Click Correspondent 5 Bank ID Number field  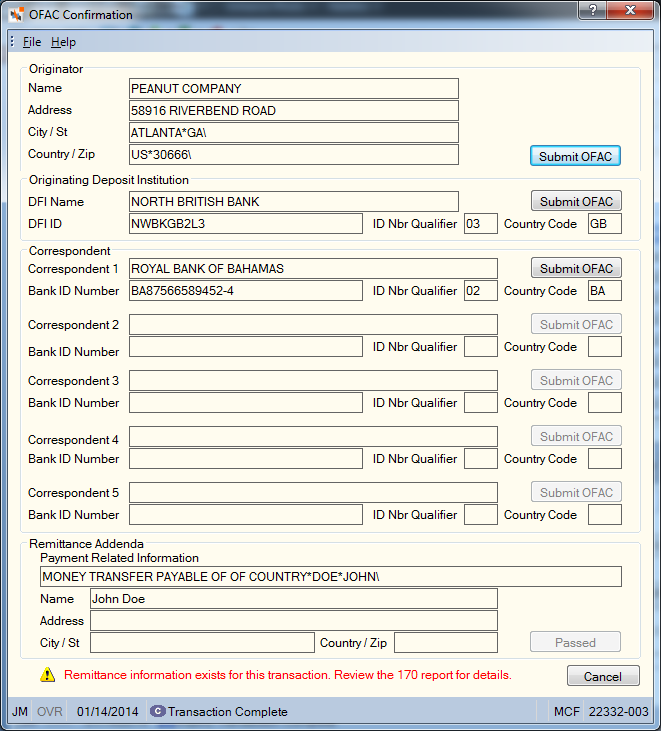coord(246,514)
